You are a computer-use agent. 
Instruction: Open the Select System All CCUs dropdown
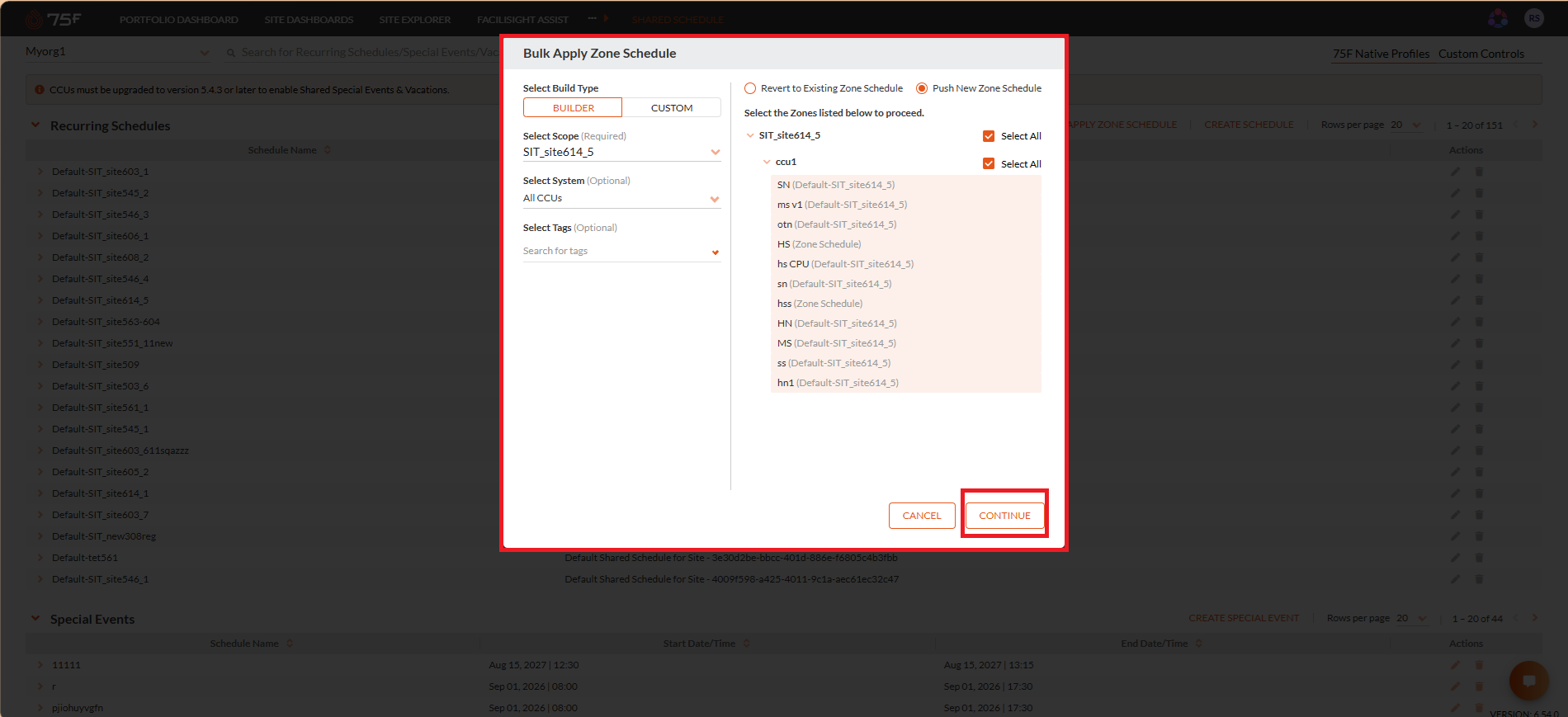coord(621,198)
